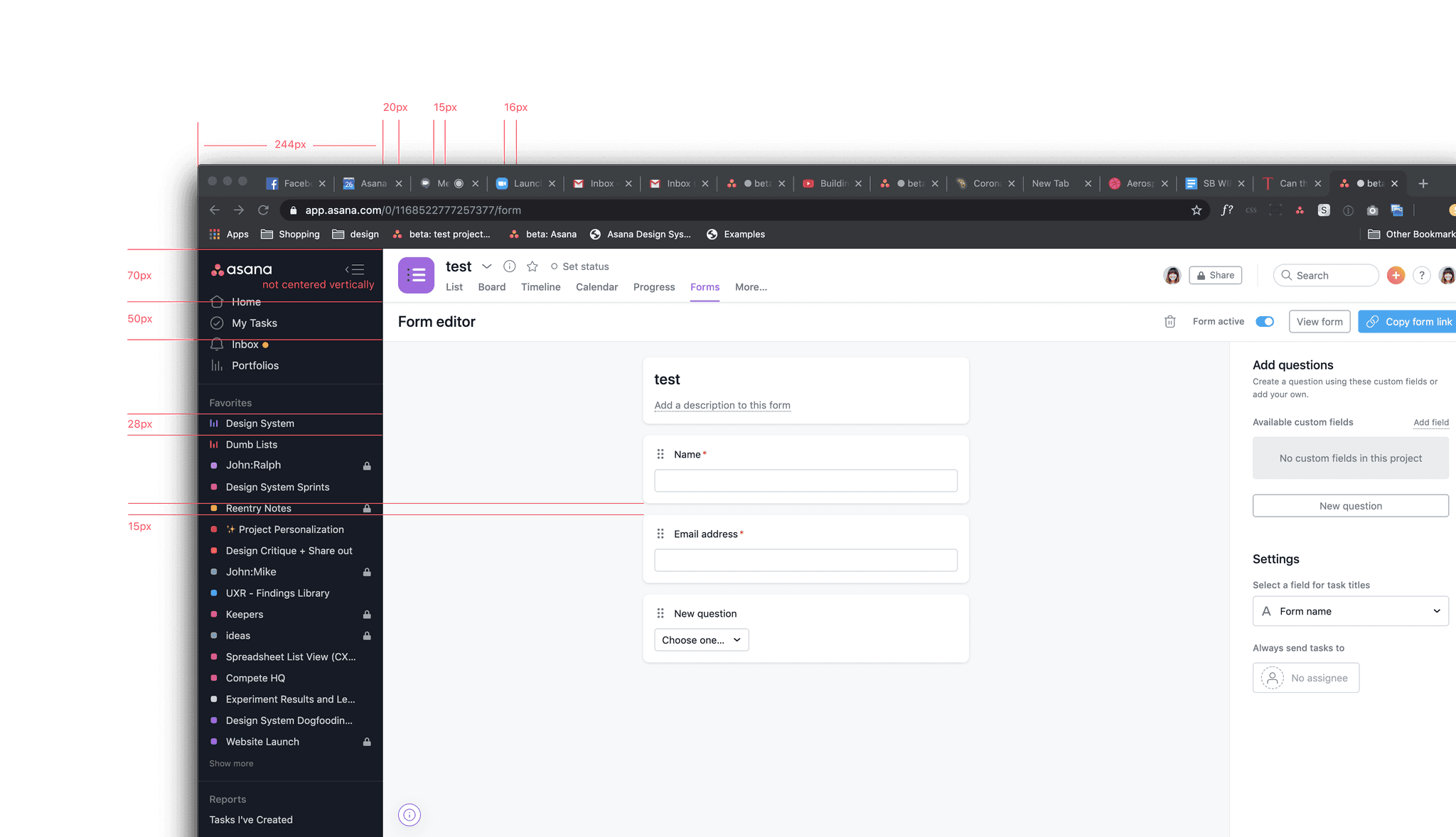
Task: Click the Copy form link button
Action: coord(1408,322)
